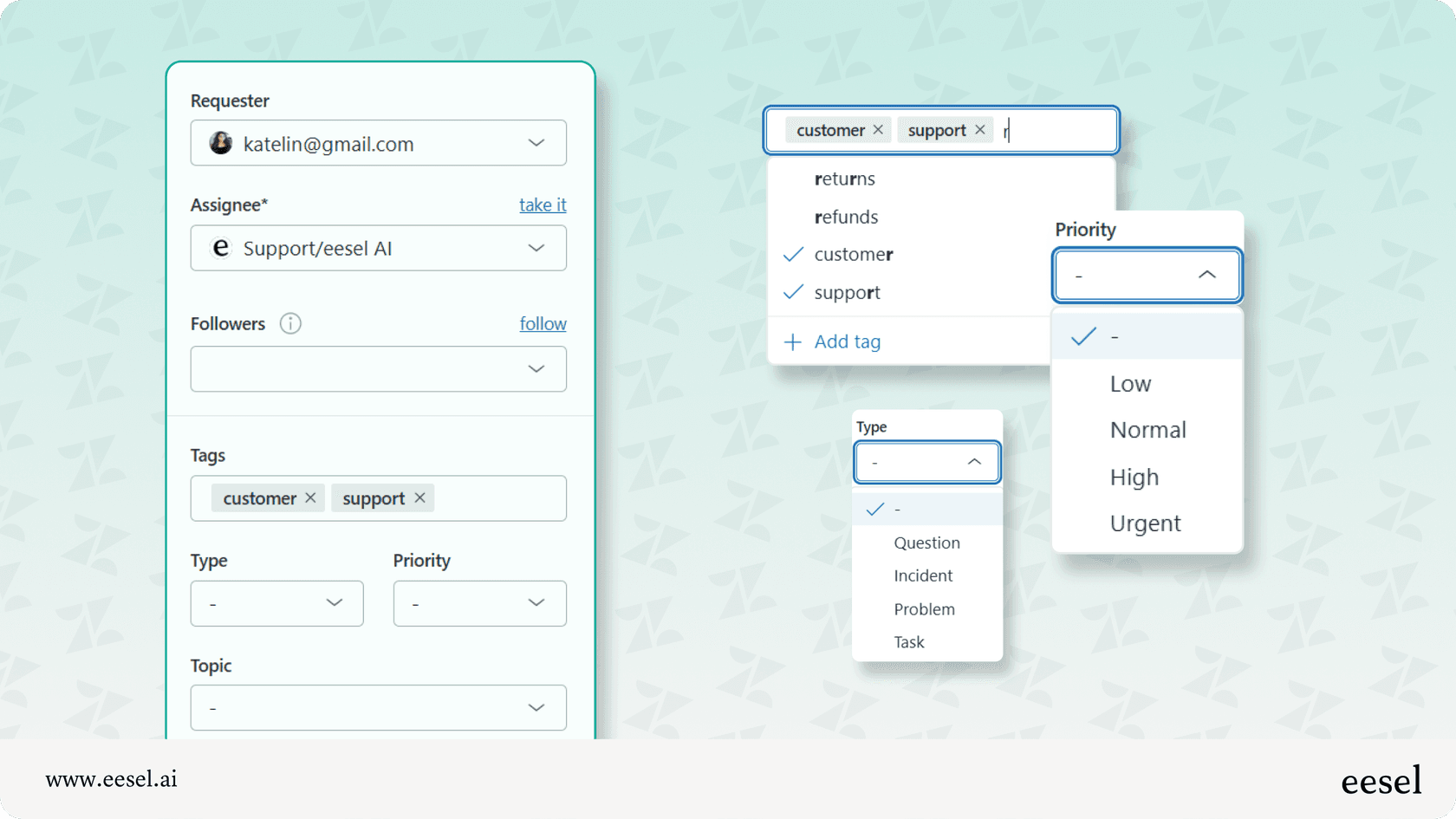1456x819 pixels.
Task: Expand the Followers dropdown
Action: click(x=536, y=368)
